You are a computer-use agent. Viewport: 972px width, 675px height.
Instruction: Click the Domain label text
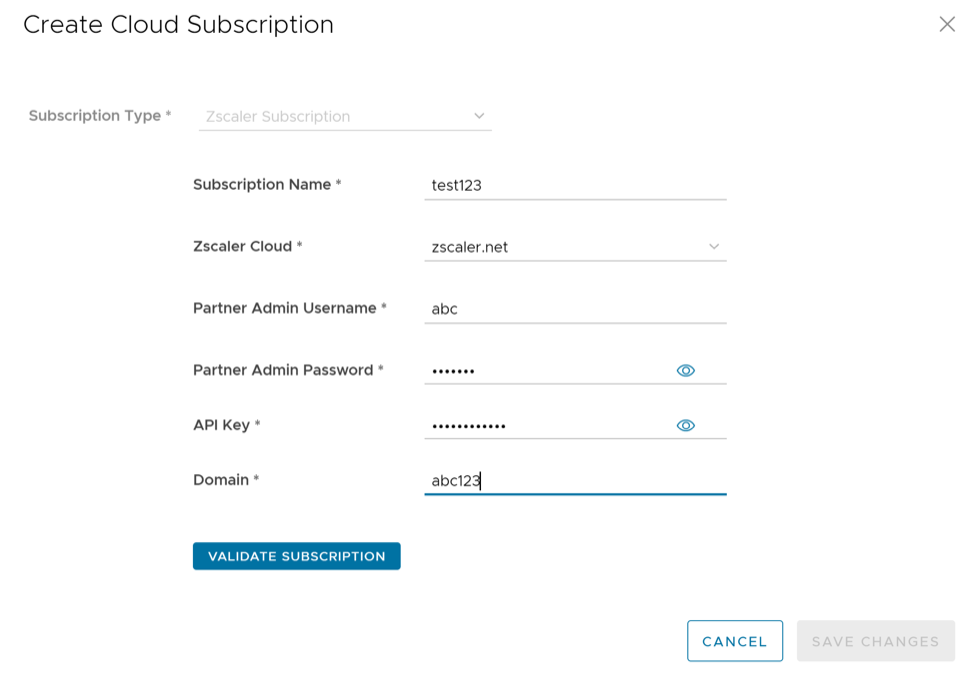click(x=221, y=480)
